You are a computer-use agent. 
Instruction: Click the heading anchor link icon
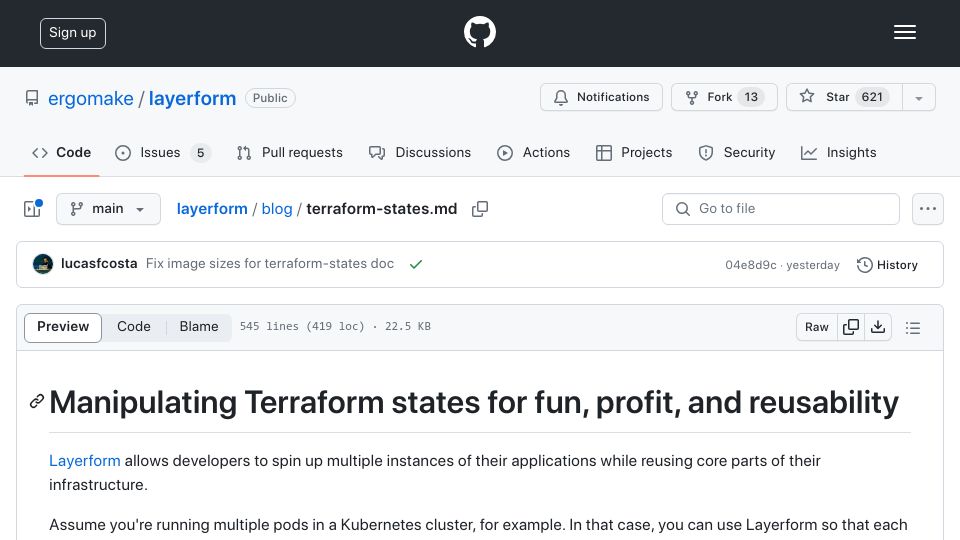click(x=37, y=402)
